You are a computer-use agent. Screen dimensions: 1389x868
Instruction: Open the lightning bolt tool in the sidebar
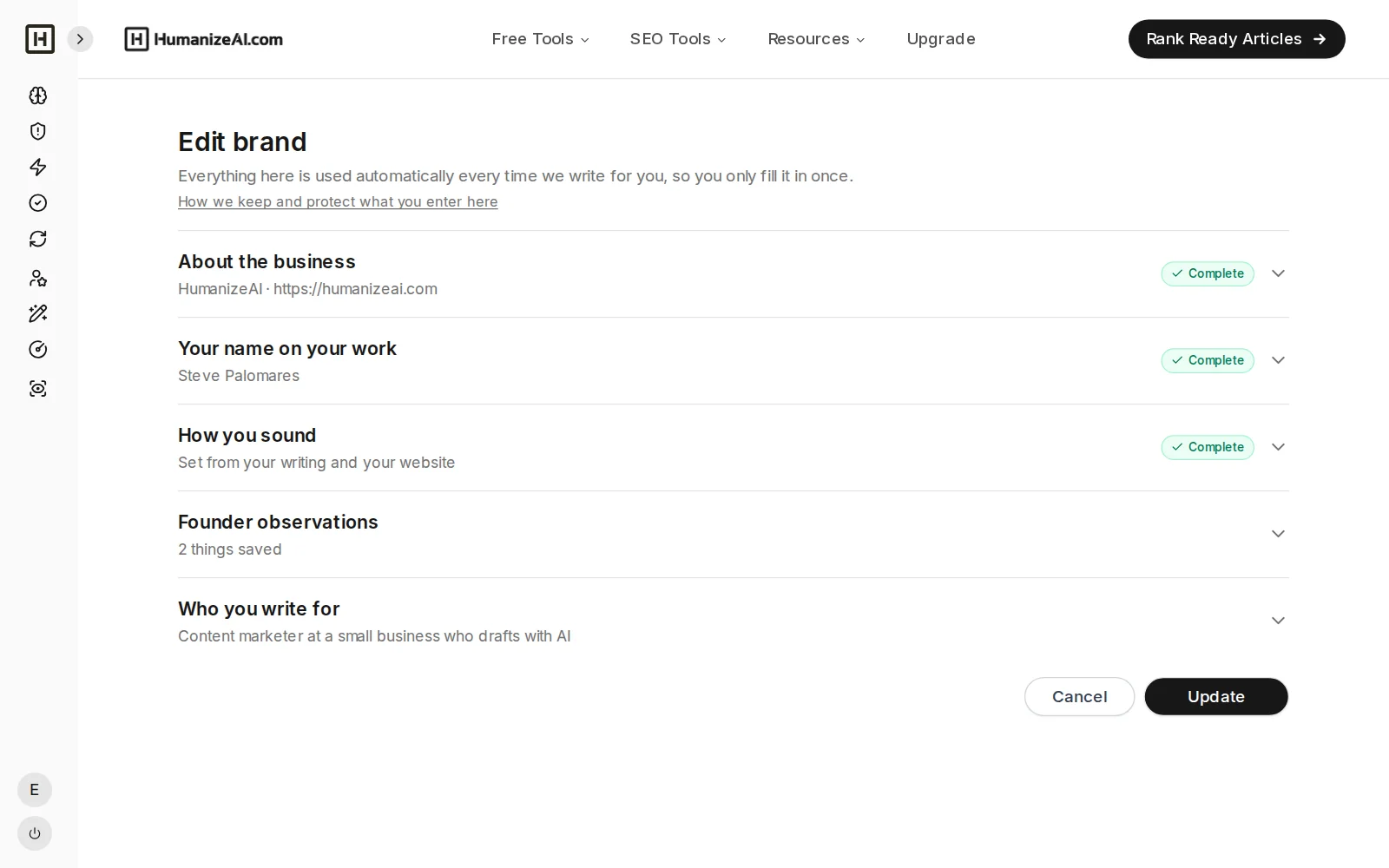coord(38,167)
